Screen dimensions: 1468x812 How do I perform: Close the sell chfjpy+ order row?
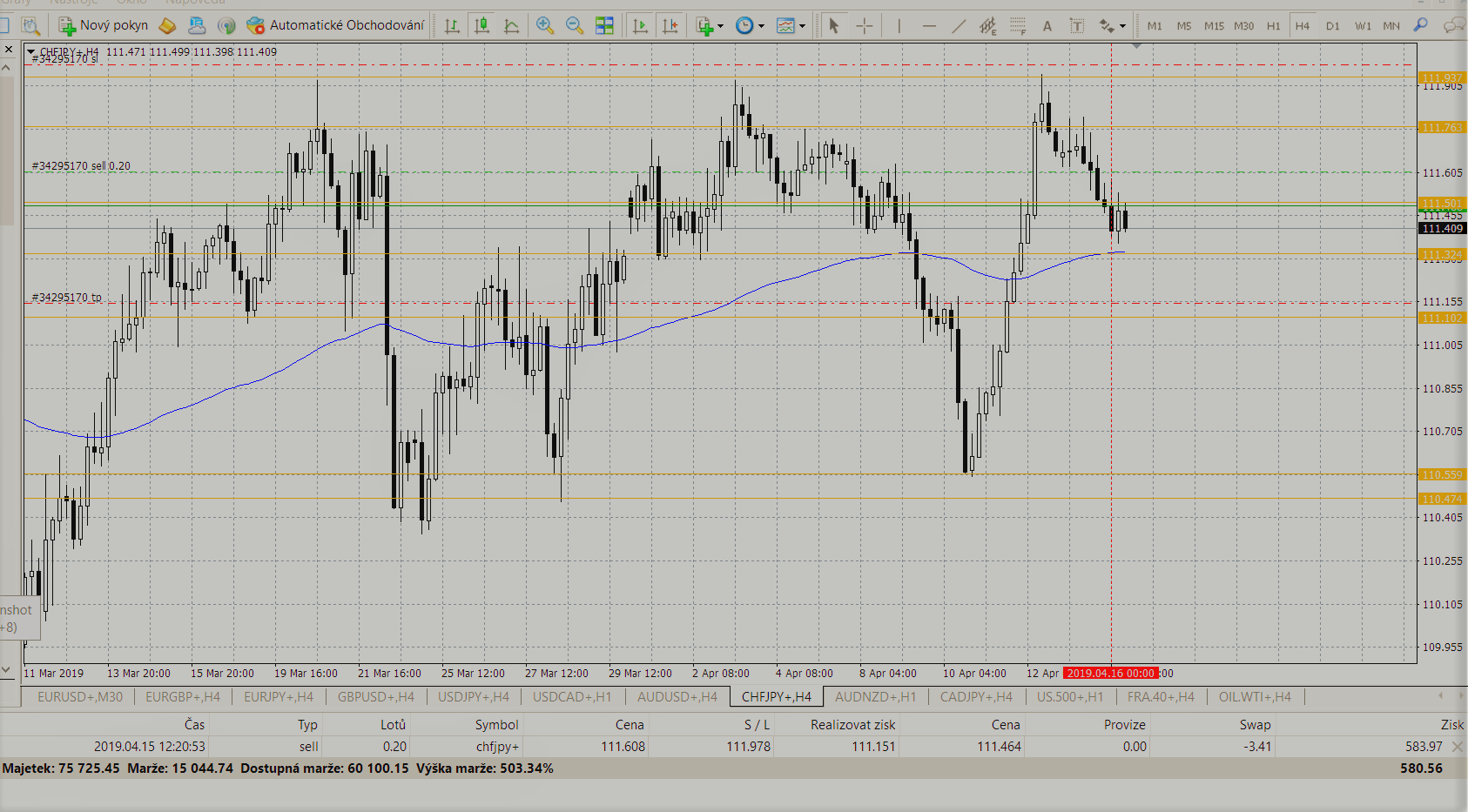(x=1457, y=747)
